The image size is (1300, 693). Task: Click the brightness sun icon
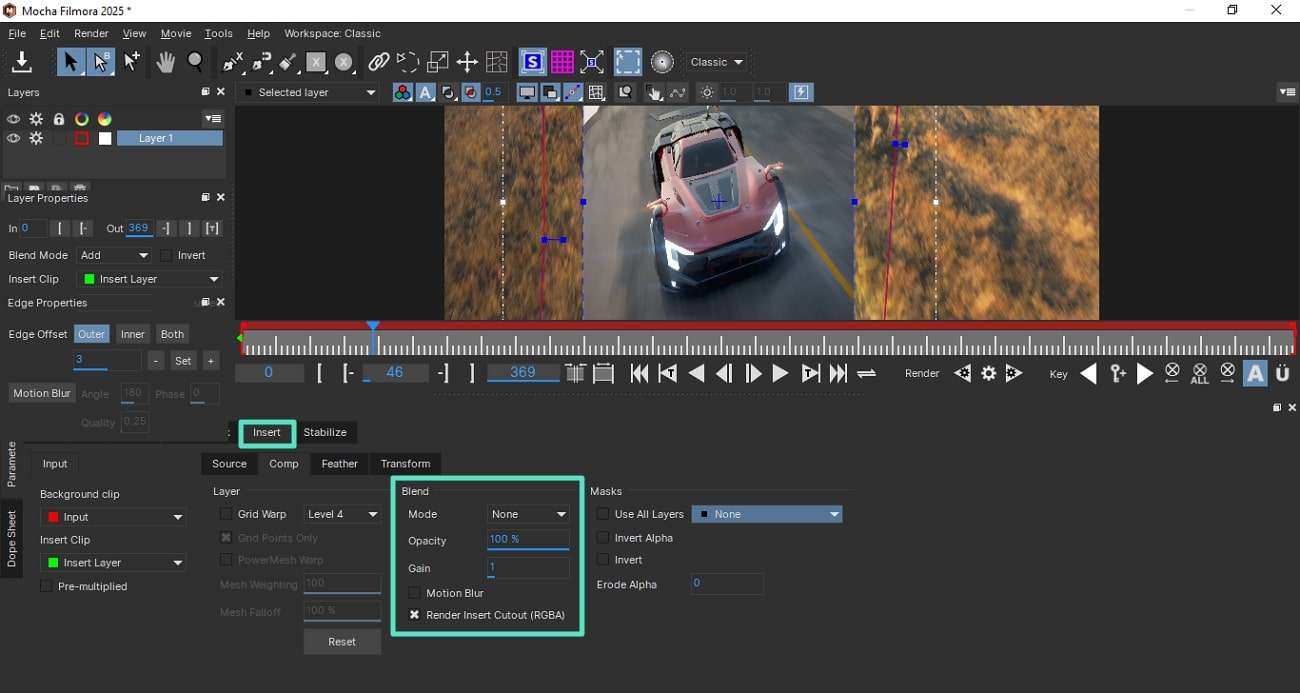pos(707,93)
